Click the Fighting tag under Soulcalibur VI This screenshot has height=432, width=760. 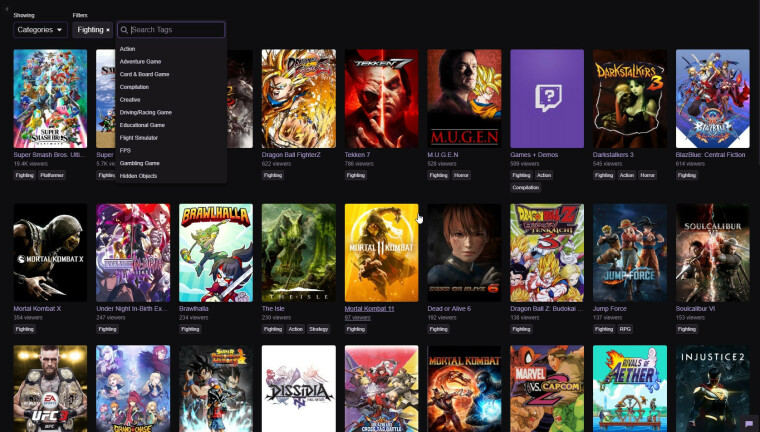(x=687, y=329)
